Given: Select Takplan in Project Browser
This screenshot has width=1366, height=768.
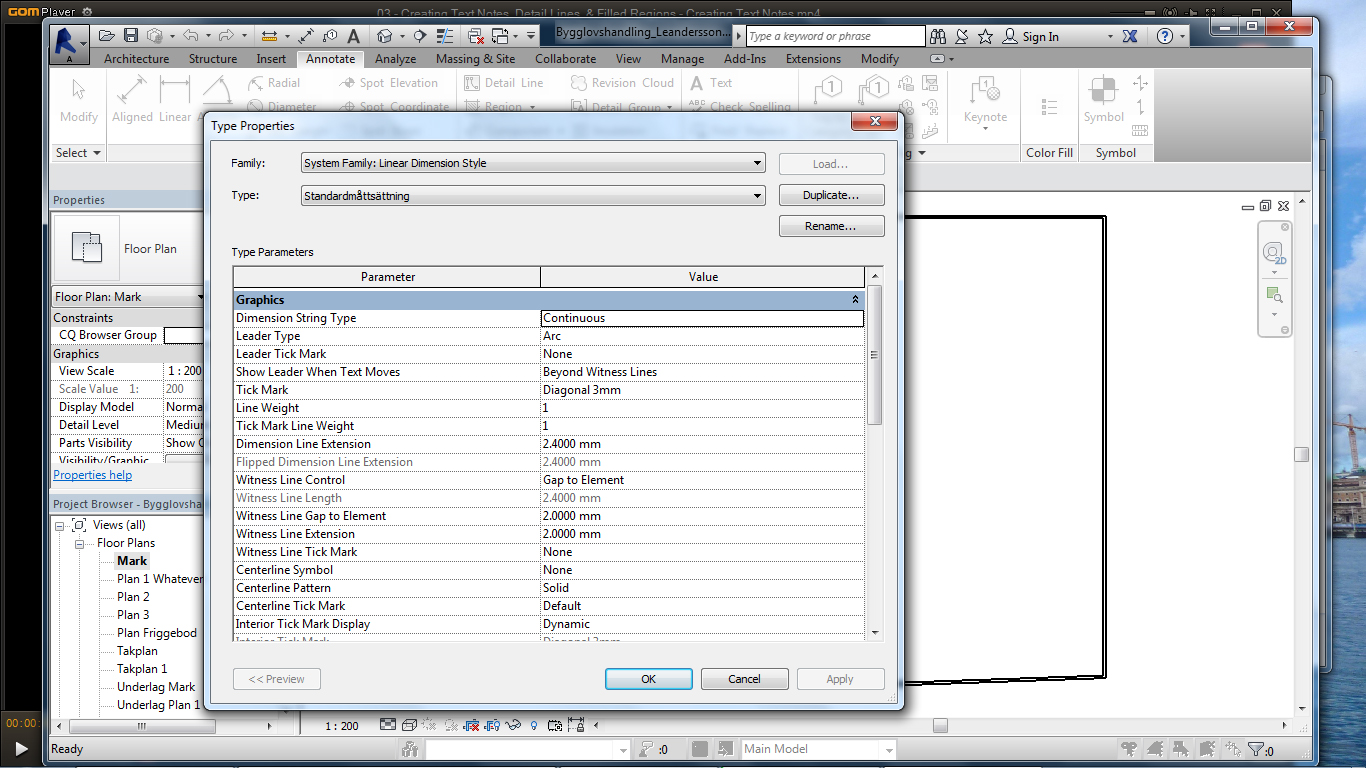Looking at the screenshot, I should click(x=137, y=651).
